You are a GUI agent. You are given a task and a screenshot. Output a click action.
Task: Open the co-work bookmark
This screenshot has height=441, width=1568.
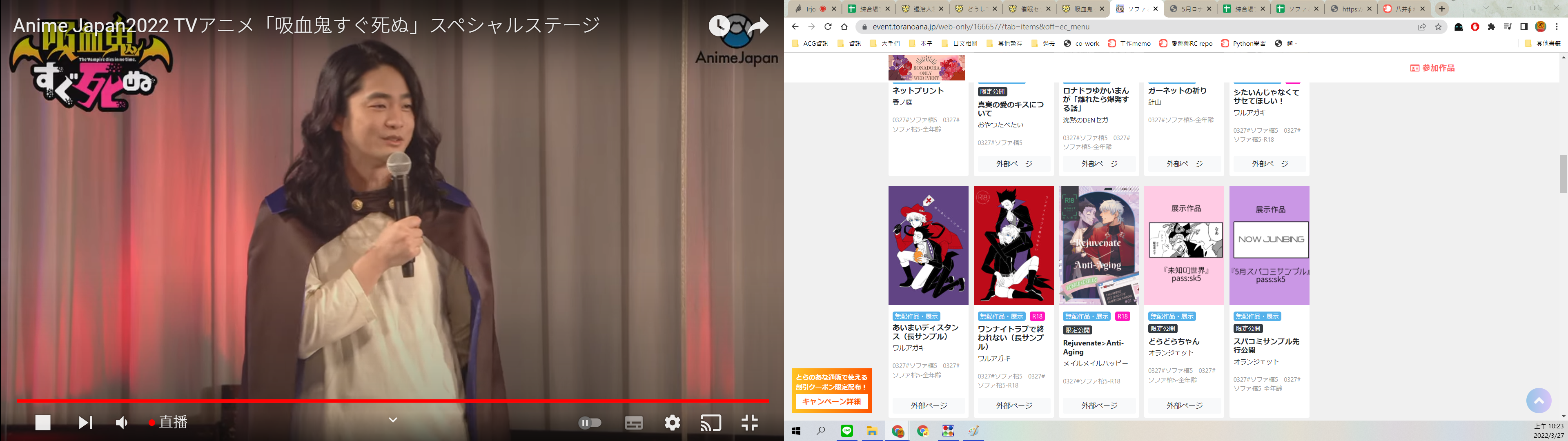[1082, 43]
